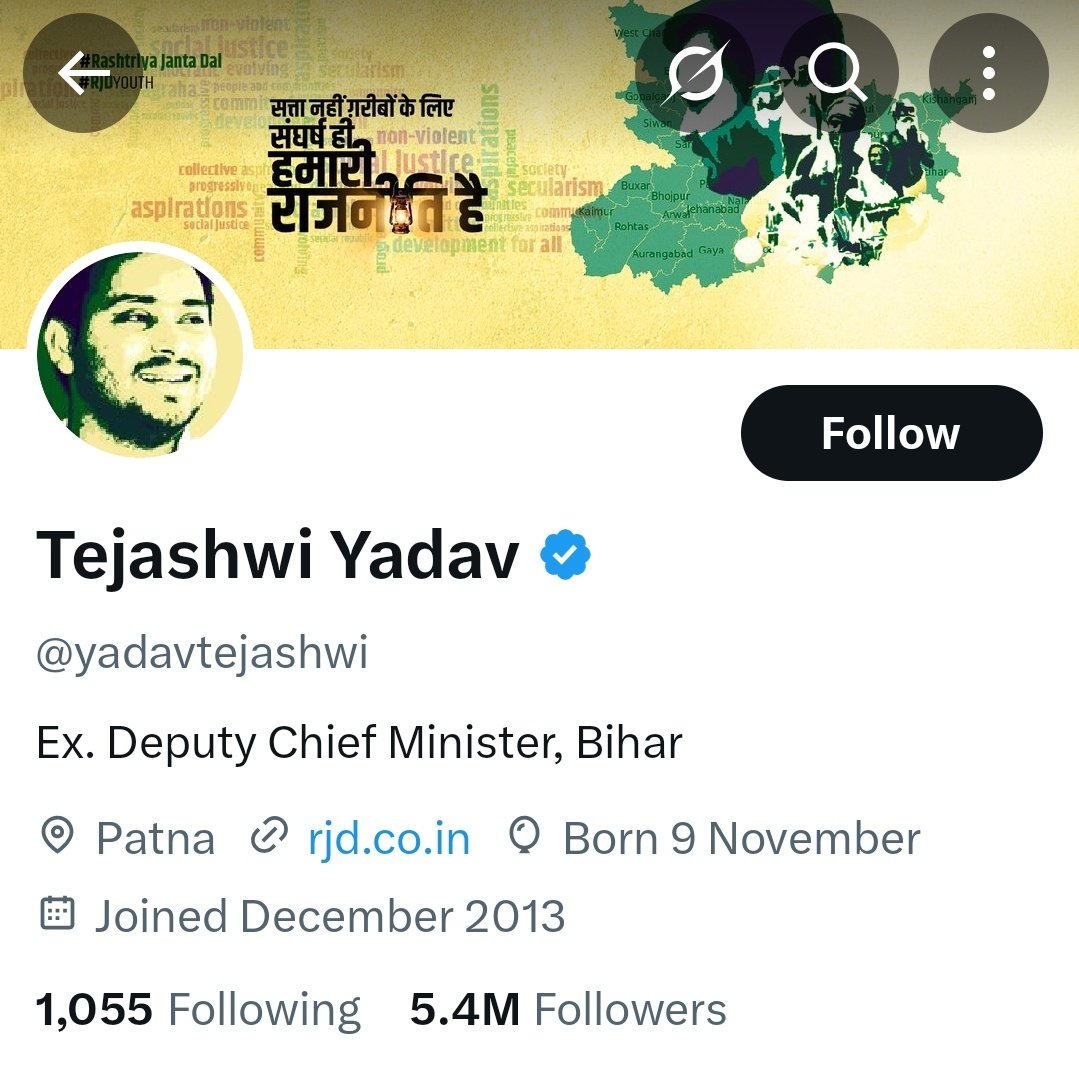Tap the location pin icon
Image resolution: width=1079 pixels, height=1084 pixels.
(x=57, y=835)
